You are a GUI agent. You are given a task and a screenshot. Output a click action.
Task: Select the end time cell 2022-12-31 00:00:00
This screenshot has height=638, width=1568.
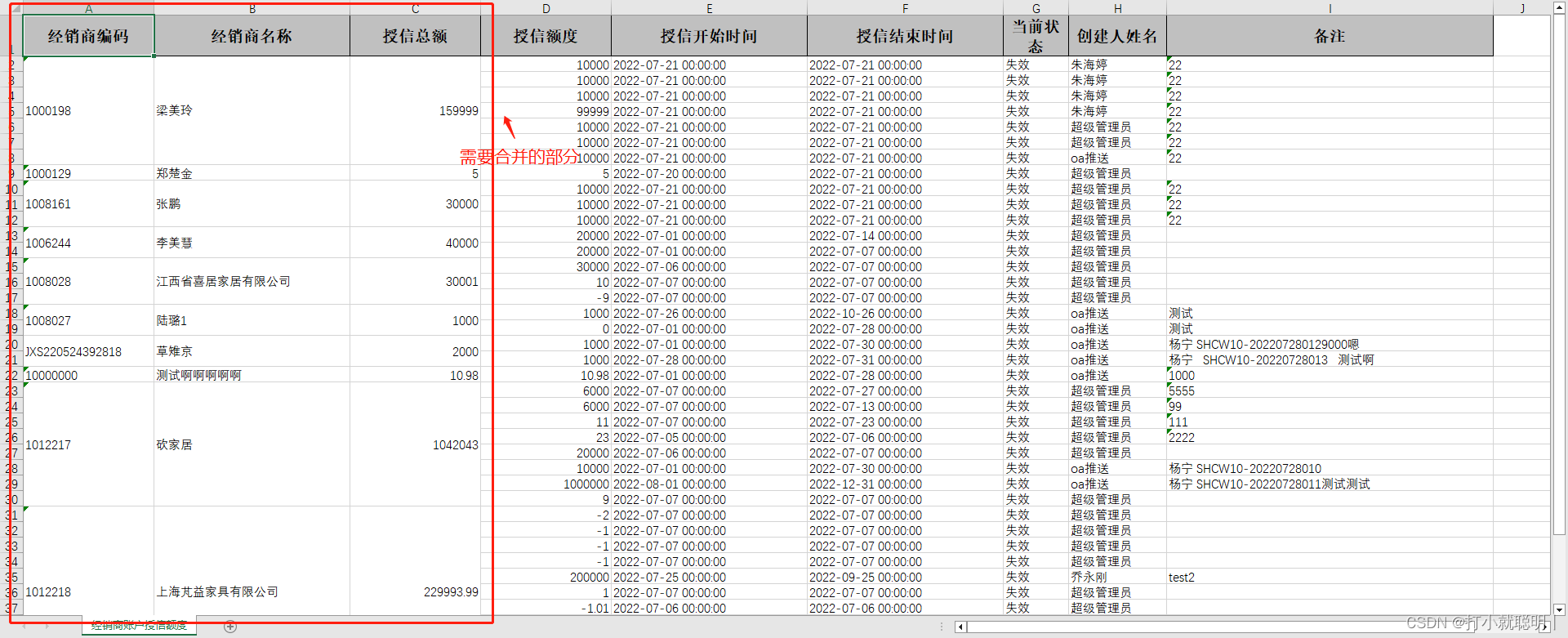point(905,484)
